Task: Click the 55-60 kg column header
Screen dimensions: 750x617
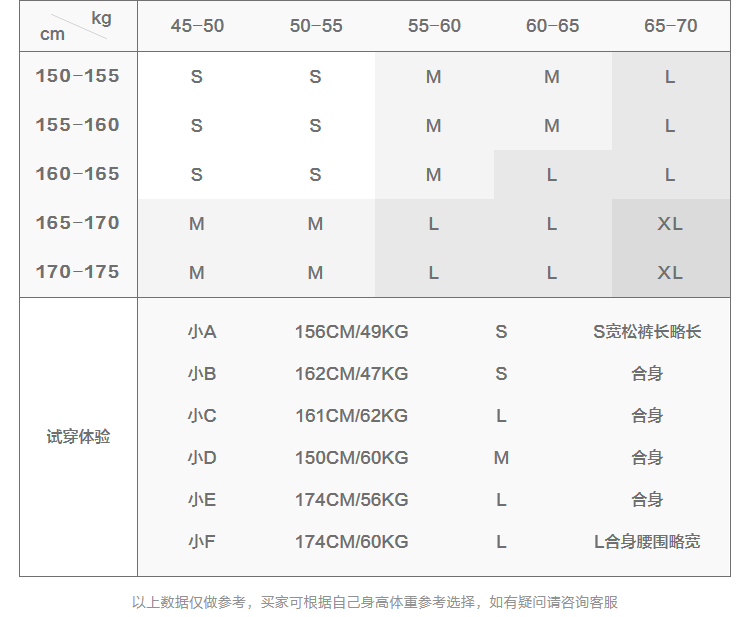Action: (x=434, y=26)
